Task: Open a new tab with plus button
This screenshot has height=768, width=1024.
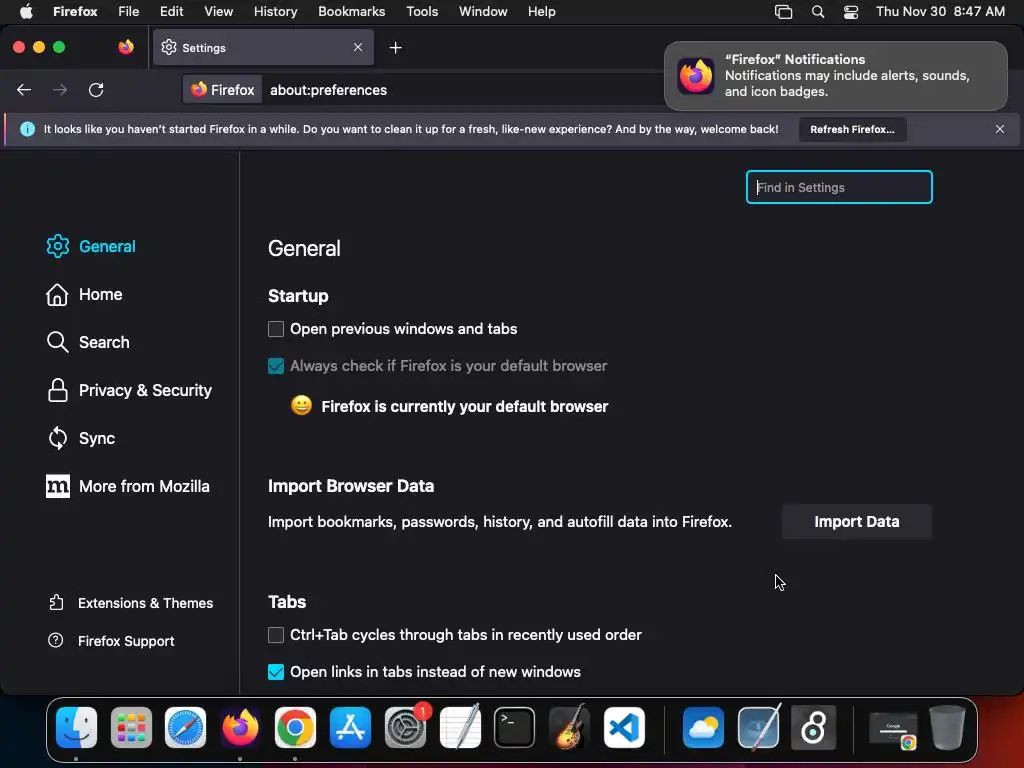Action: tap(395, 48)
